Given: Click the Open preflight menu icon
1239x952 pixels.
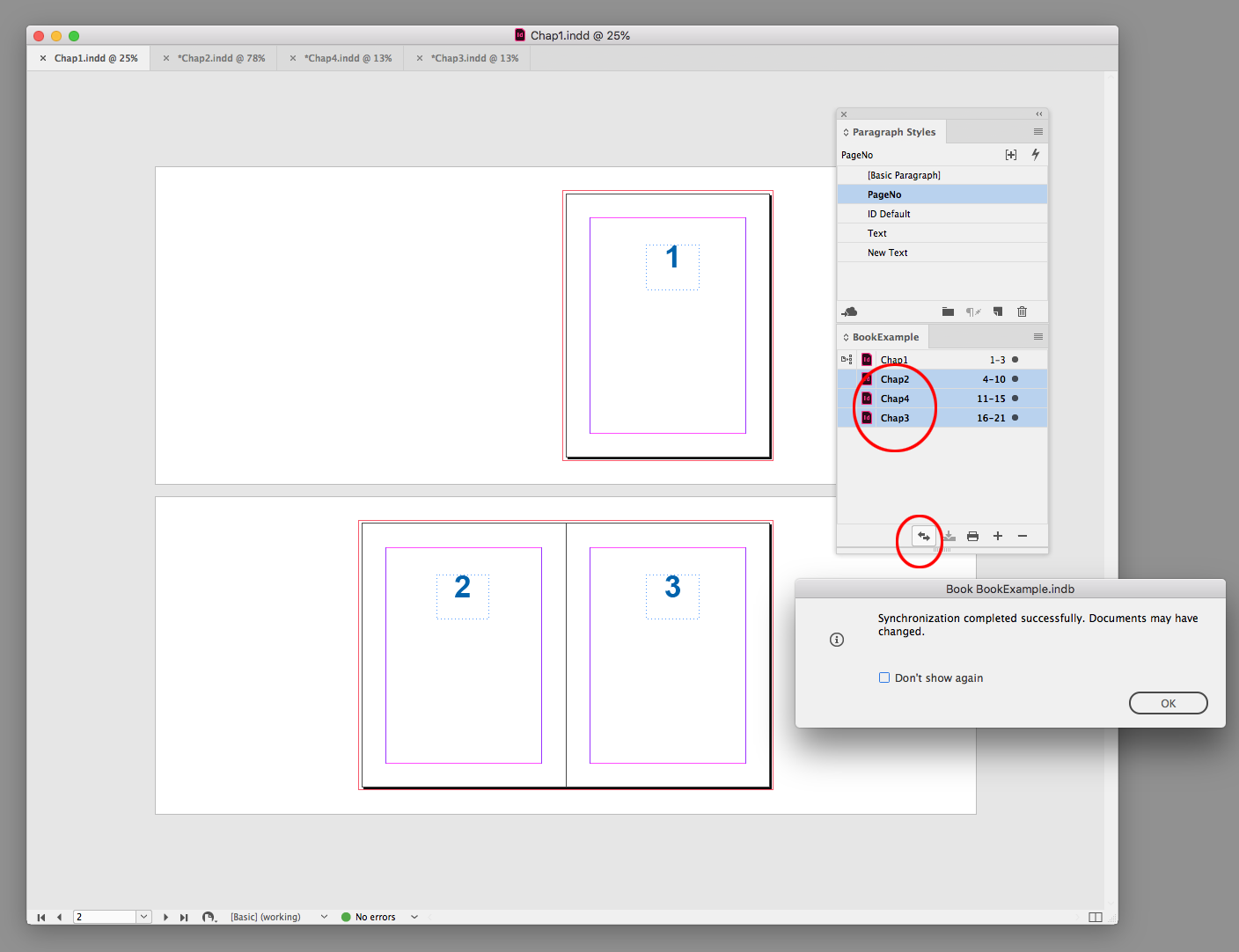Looking at the screenshot, I should pyautogui.click(x=209, y=917).
